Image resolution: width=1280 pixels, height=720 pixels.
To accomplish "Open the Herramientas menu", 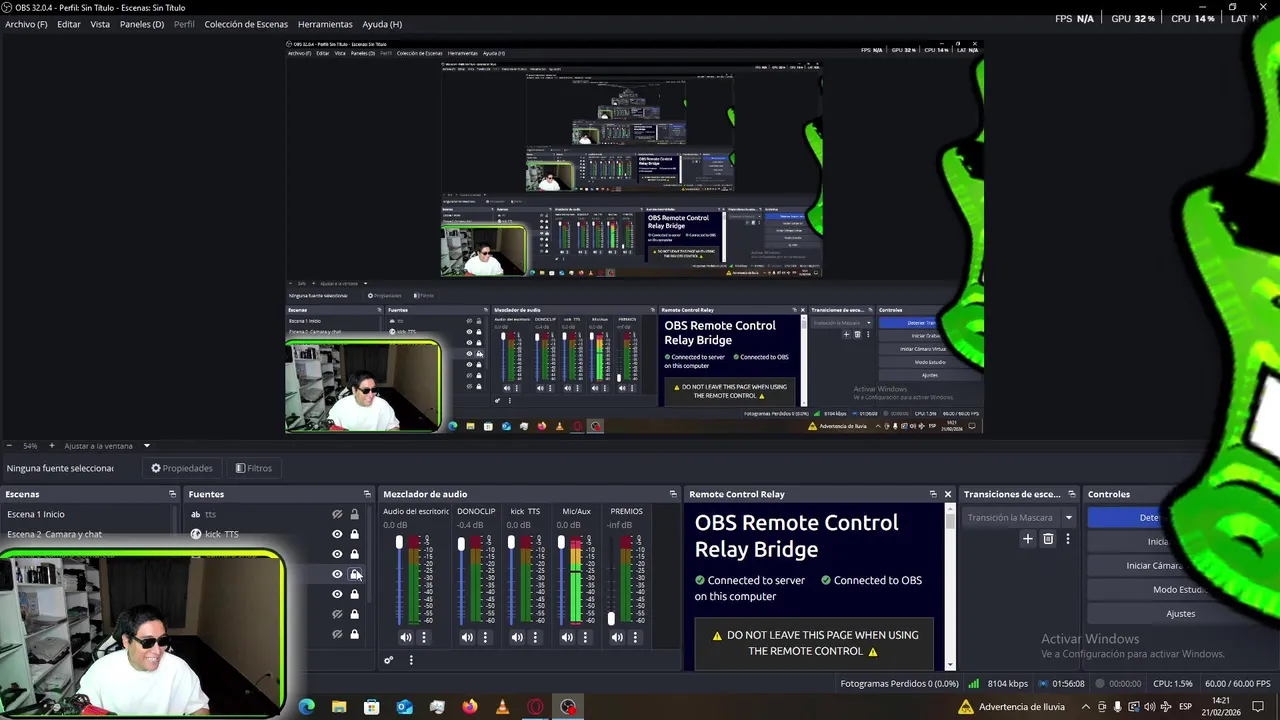I will pyautogui.click(x=325, y=24).
